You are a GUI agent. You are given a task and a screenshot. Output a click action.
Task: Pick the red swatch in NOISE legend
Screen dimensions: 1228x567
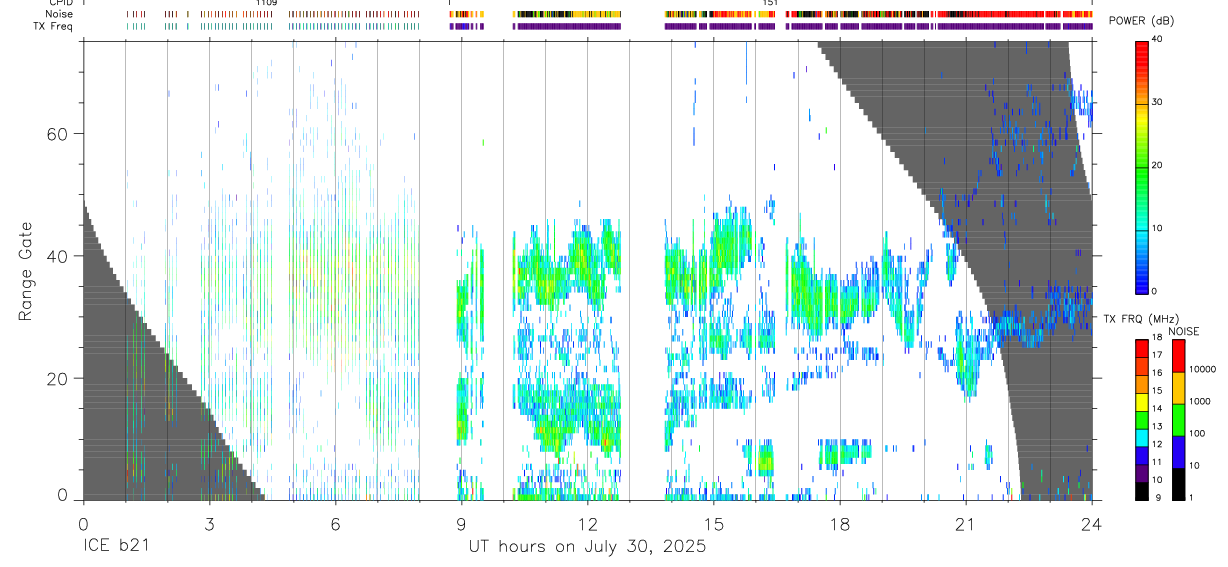1178,355
